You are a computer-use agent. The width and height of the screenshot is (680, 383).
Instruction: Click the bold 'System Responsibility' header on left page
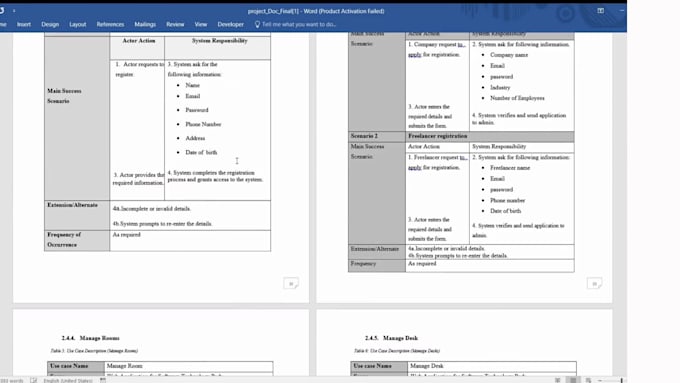220,40
